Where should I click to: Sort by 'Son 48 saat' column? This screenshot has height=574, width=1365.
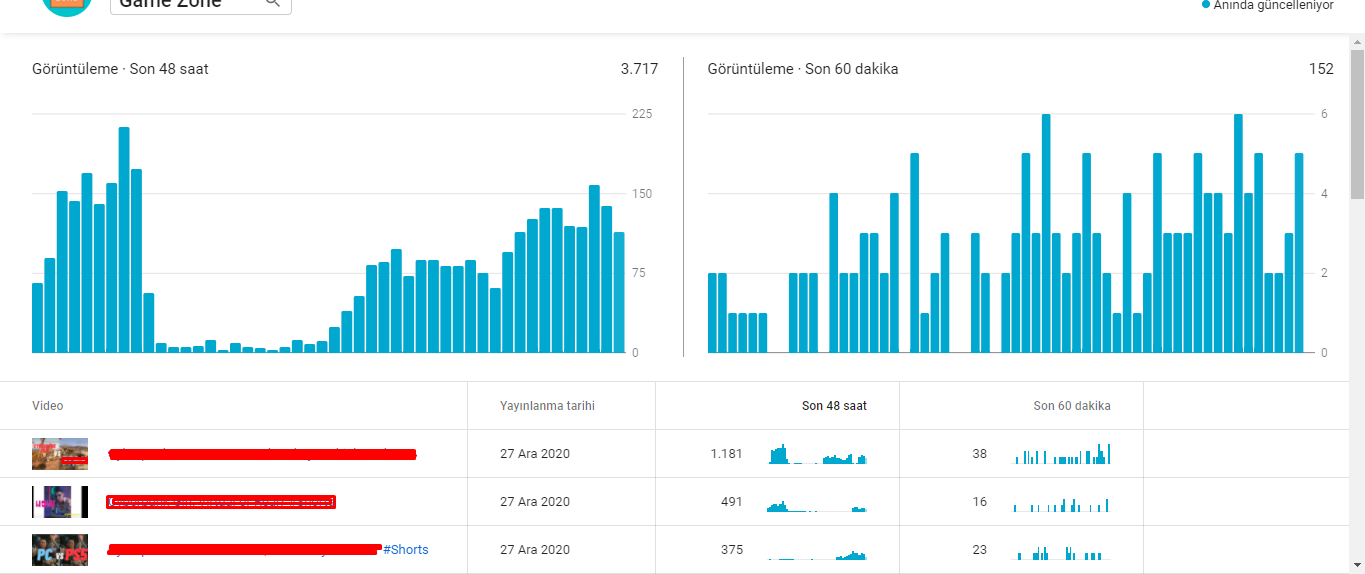834,406
